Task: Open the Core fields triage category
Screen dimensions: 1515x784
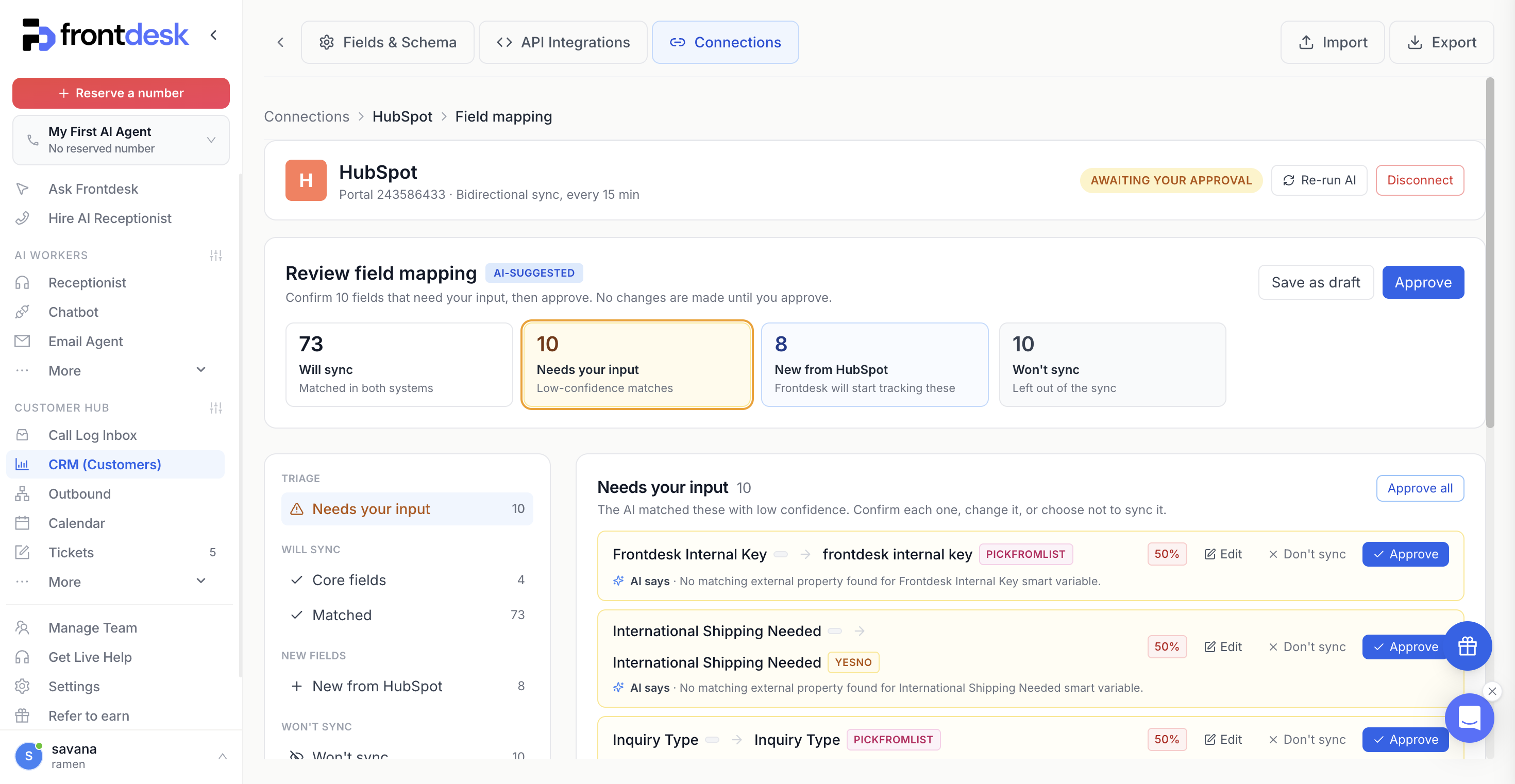Action: pyautogui.click(x=407, y=580)
